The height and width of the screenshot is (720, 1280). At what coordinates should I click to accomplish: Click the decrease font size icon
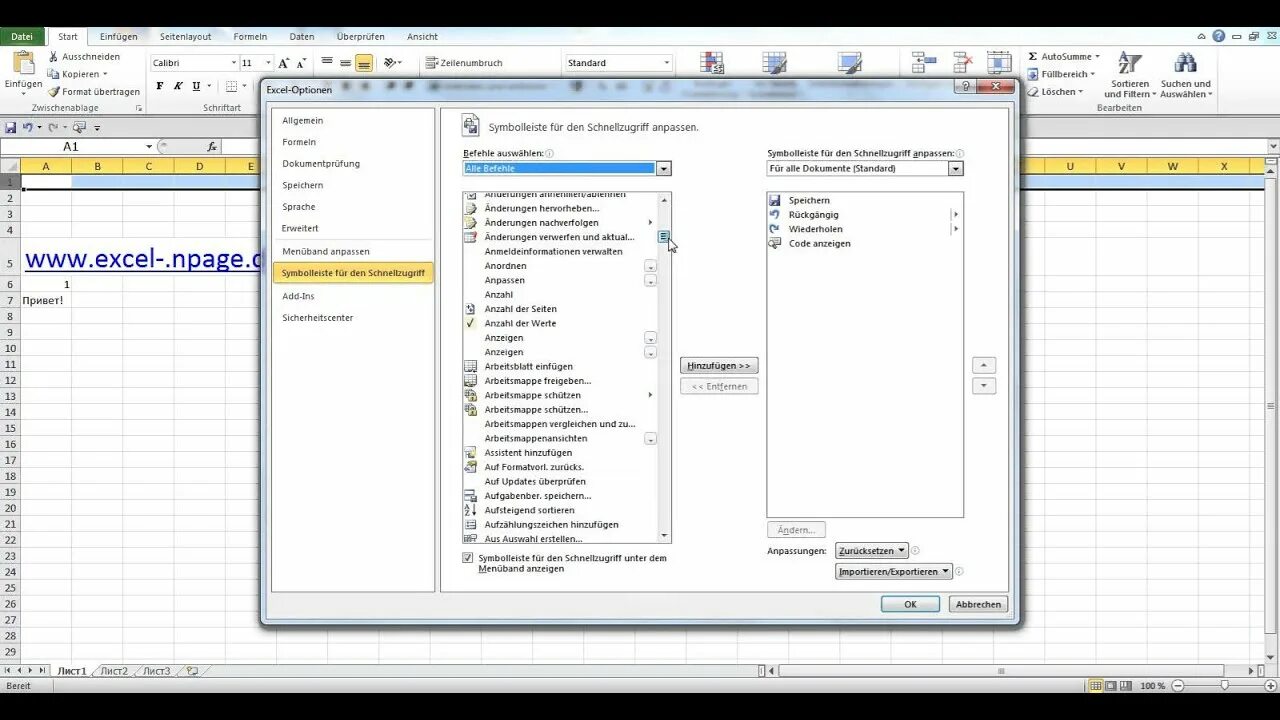click(300, 63)
